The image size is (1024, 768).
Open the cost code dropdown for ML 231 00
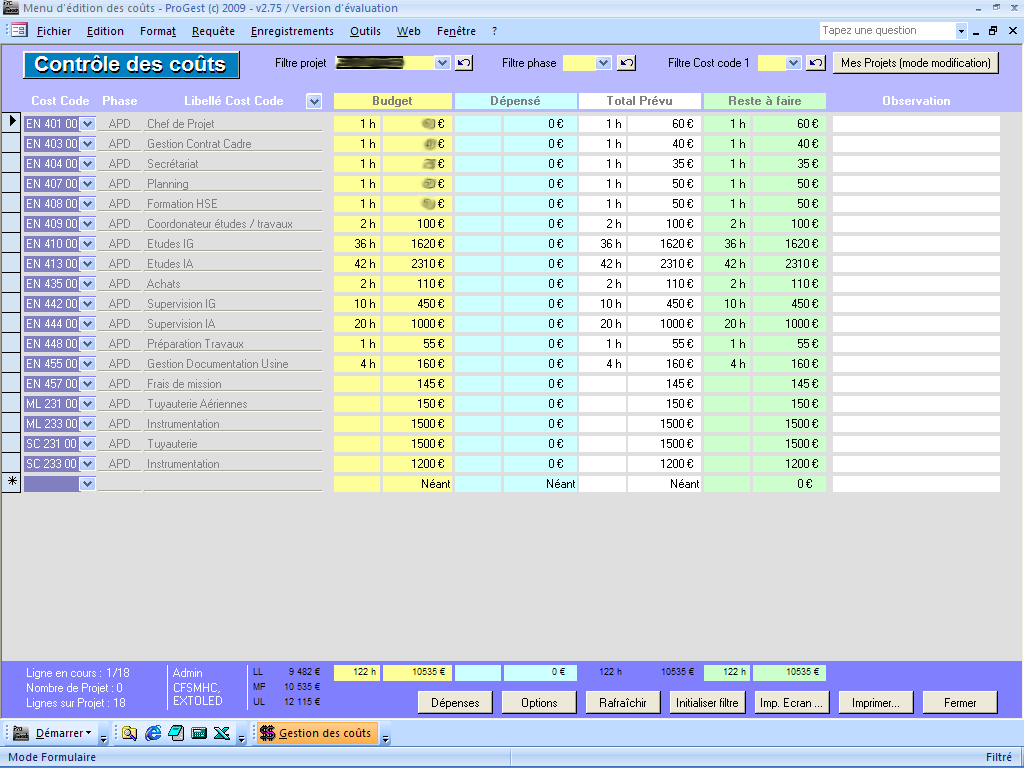[88, 404]
